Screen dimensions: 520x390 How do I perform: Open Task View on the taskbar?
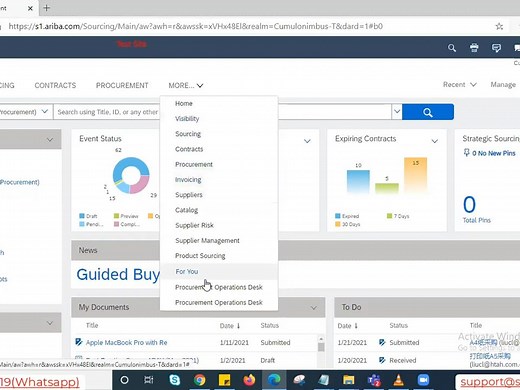[149, 380]
